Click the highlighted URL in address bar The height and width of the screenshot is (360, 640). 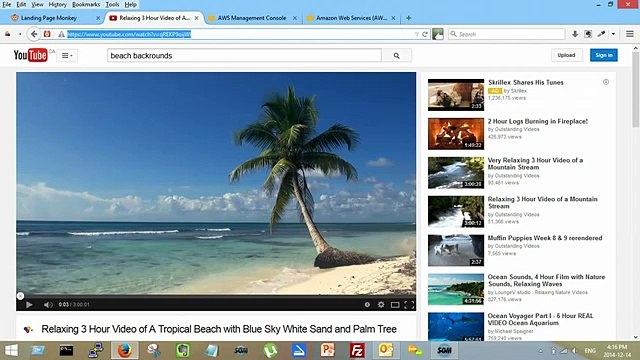coord(129,34)
